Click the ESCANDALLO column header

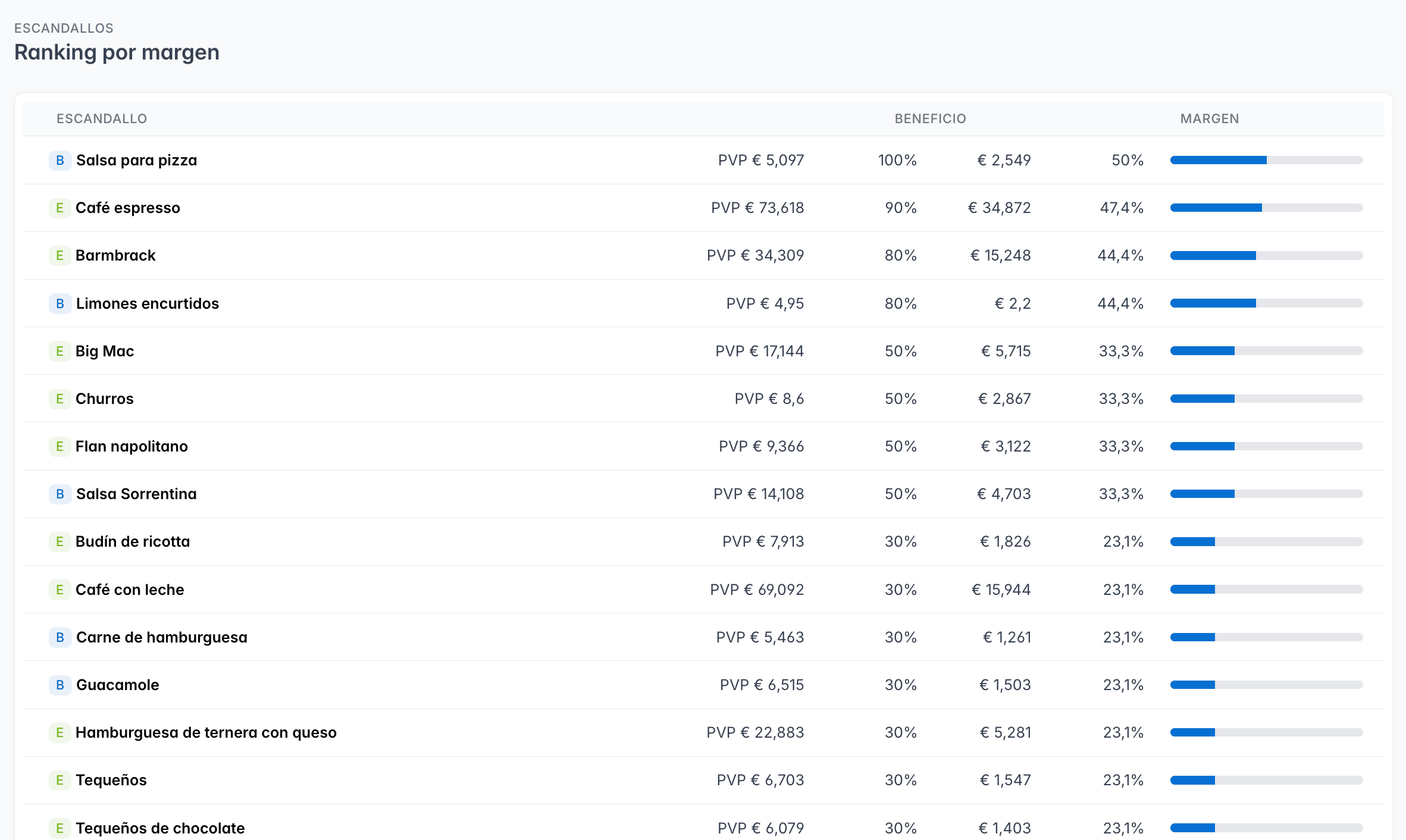click(102, 118)
